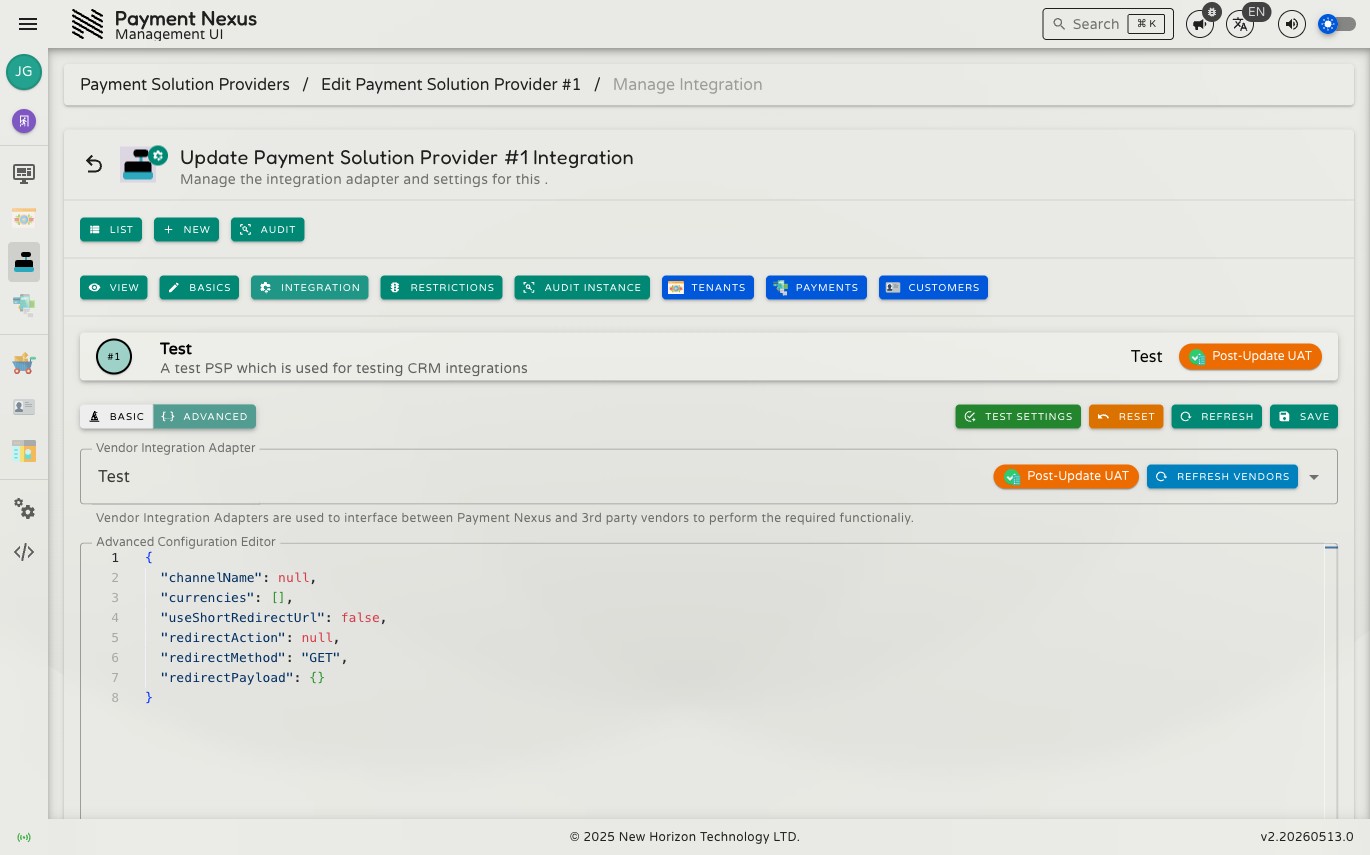Open the language translate icon

(x=1240, y=25)
